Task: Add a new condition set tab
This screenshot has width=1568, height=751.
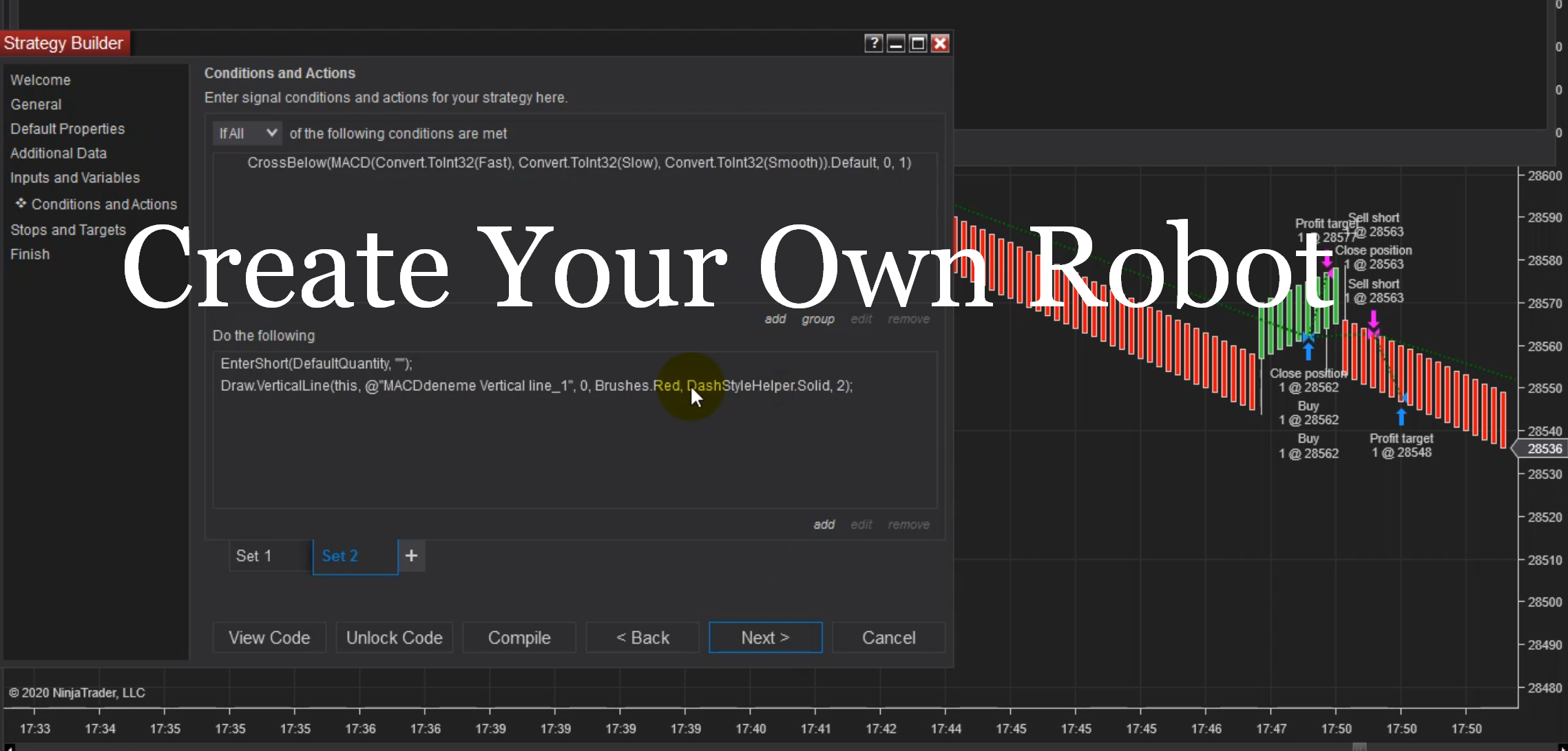Action: coord(411,556)
